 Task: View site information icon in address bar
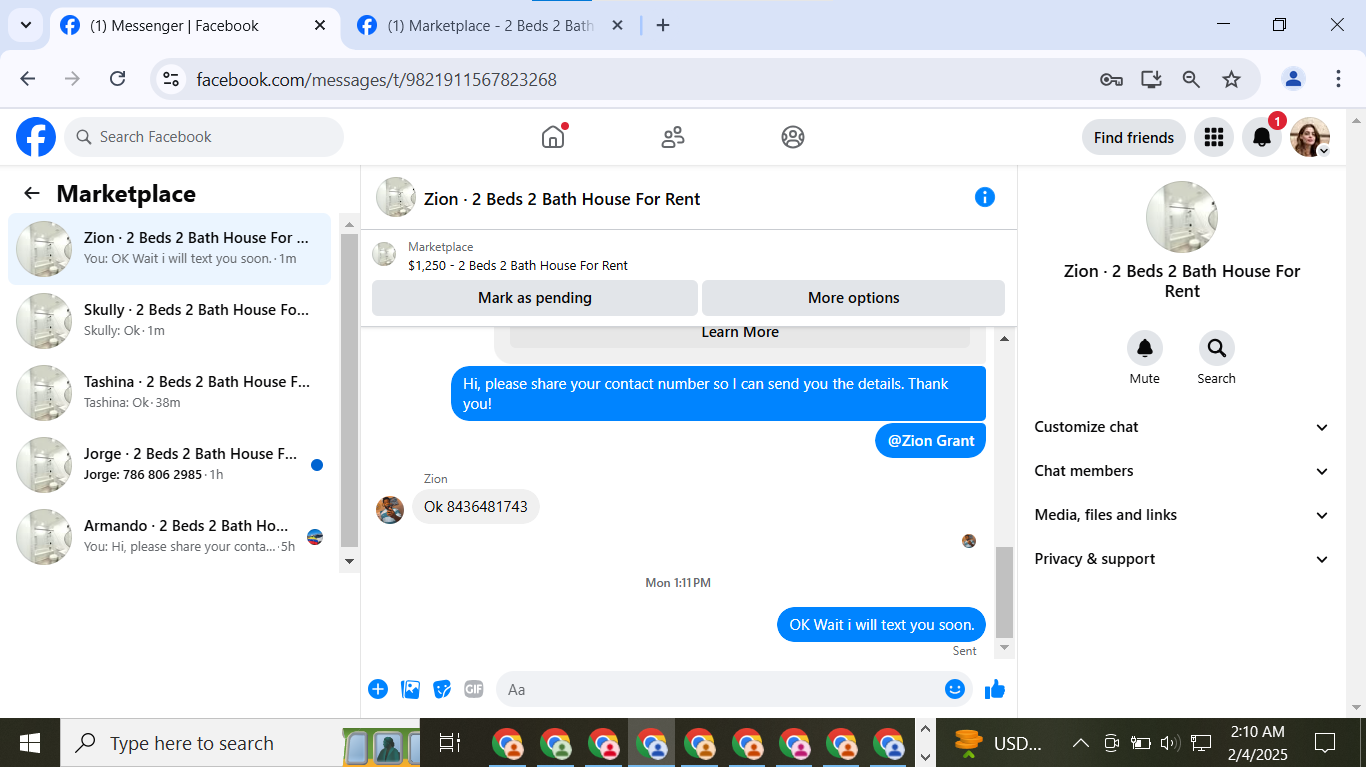(x=171, y=79)
